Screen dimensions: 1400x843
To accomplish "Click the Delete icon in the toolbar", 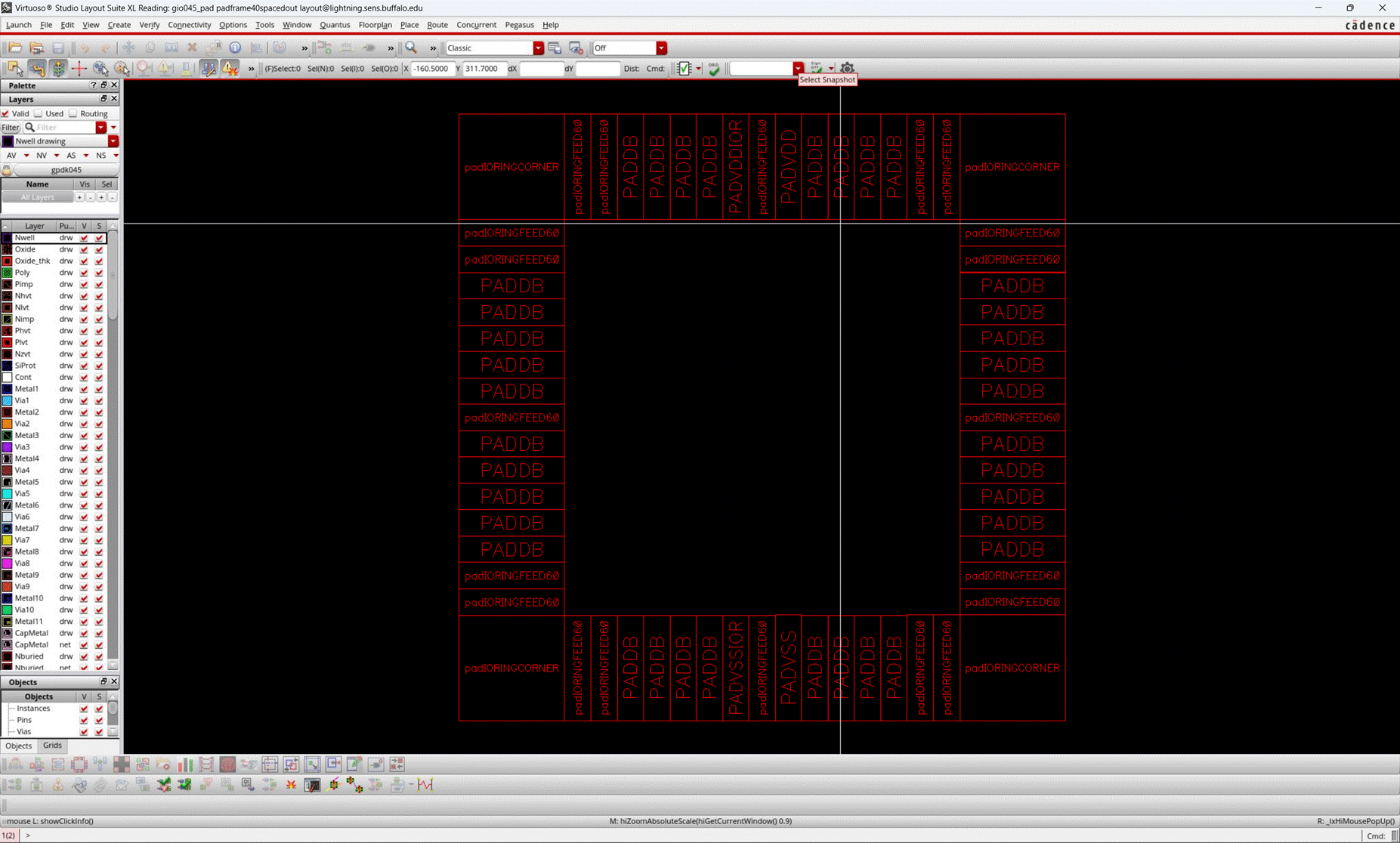I will [x=191, y=48].
